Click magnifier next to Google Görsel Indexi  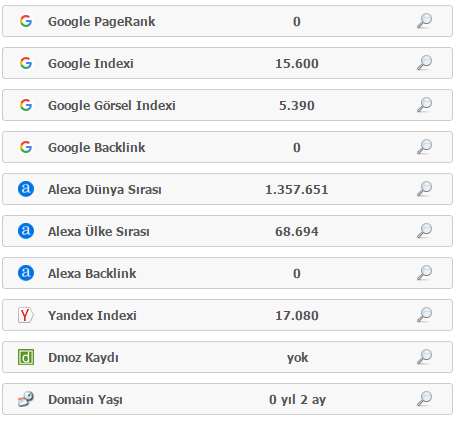click(424, 105)
